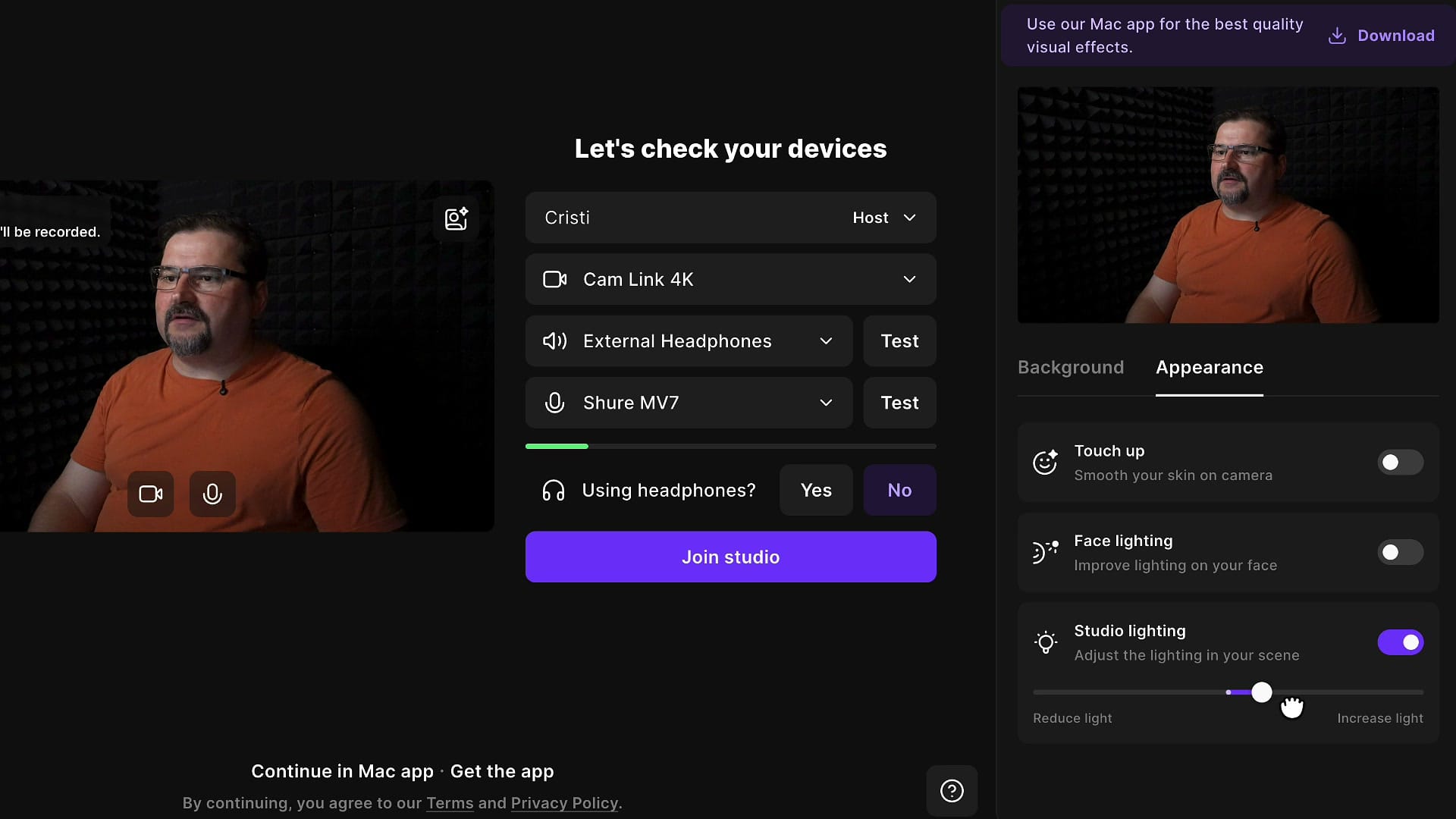Test the External Headphones speaker output
The image size is (1456, 819).
(899, 341)
